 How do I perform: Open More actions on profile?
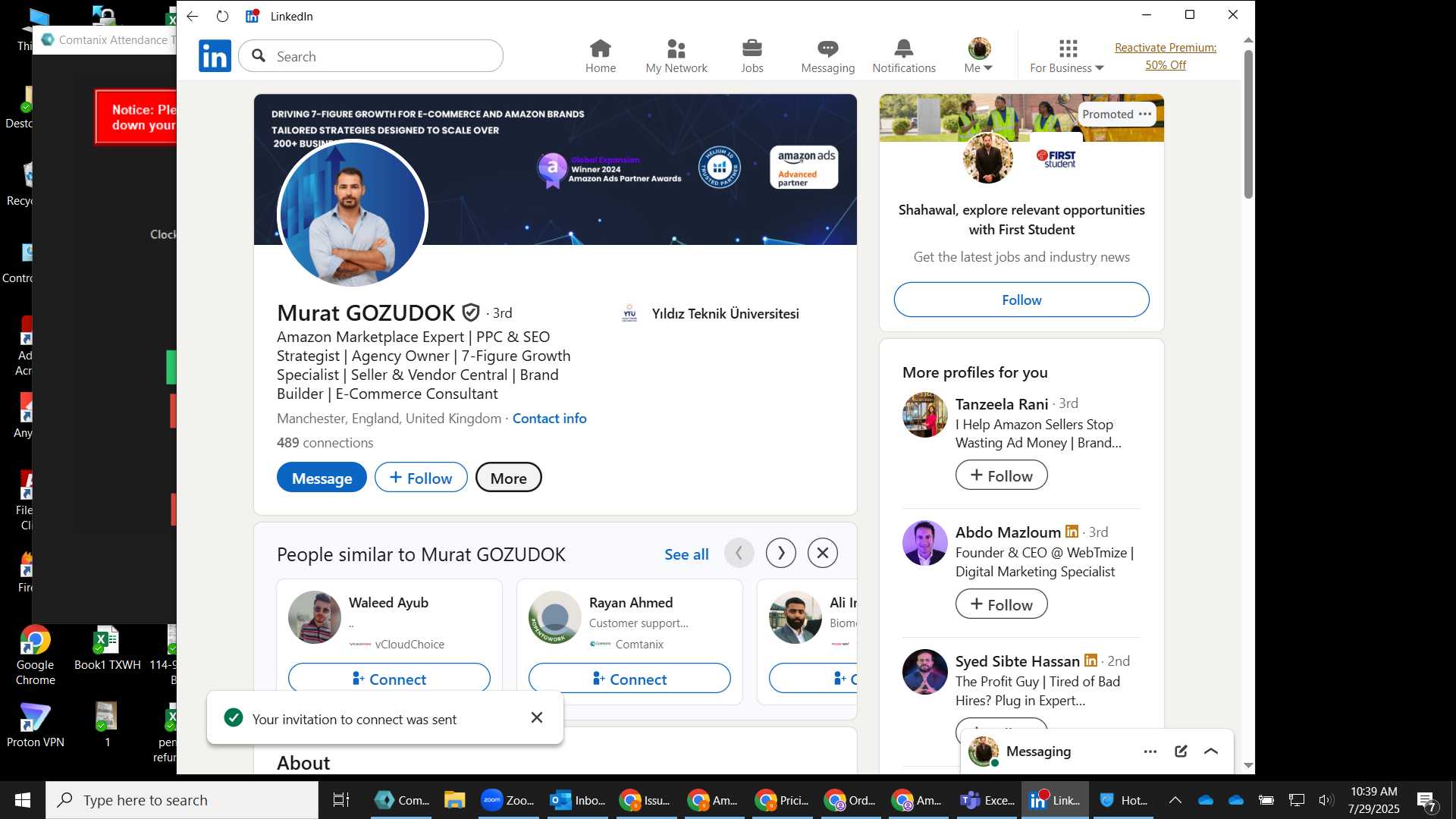point(508,478)
